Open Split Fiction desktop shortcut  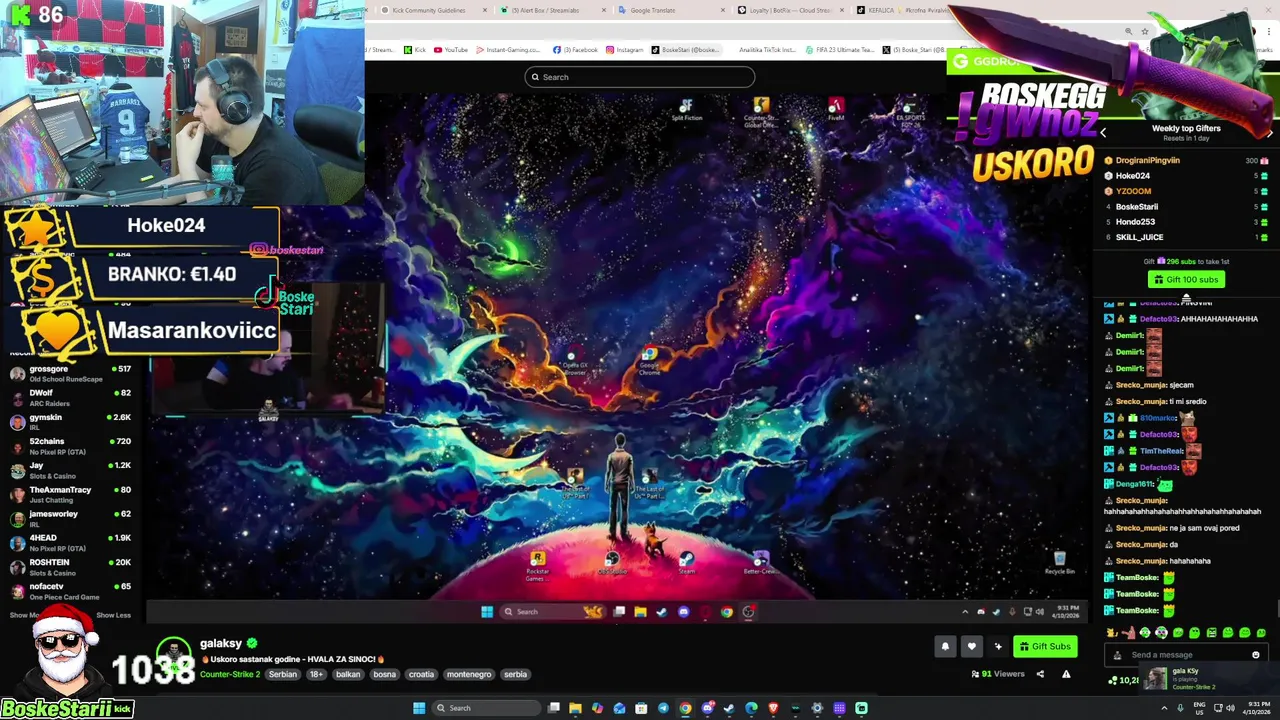click(686, 110)
